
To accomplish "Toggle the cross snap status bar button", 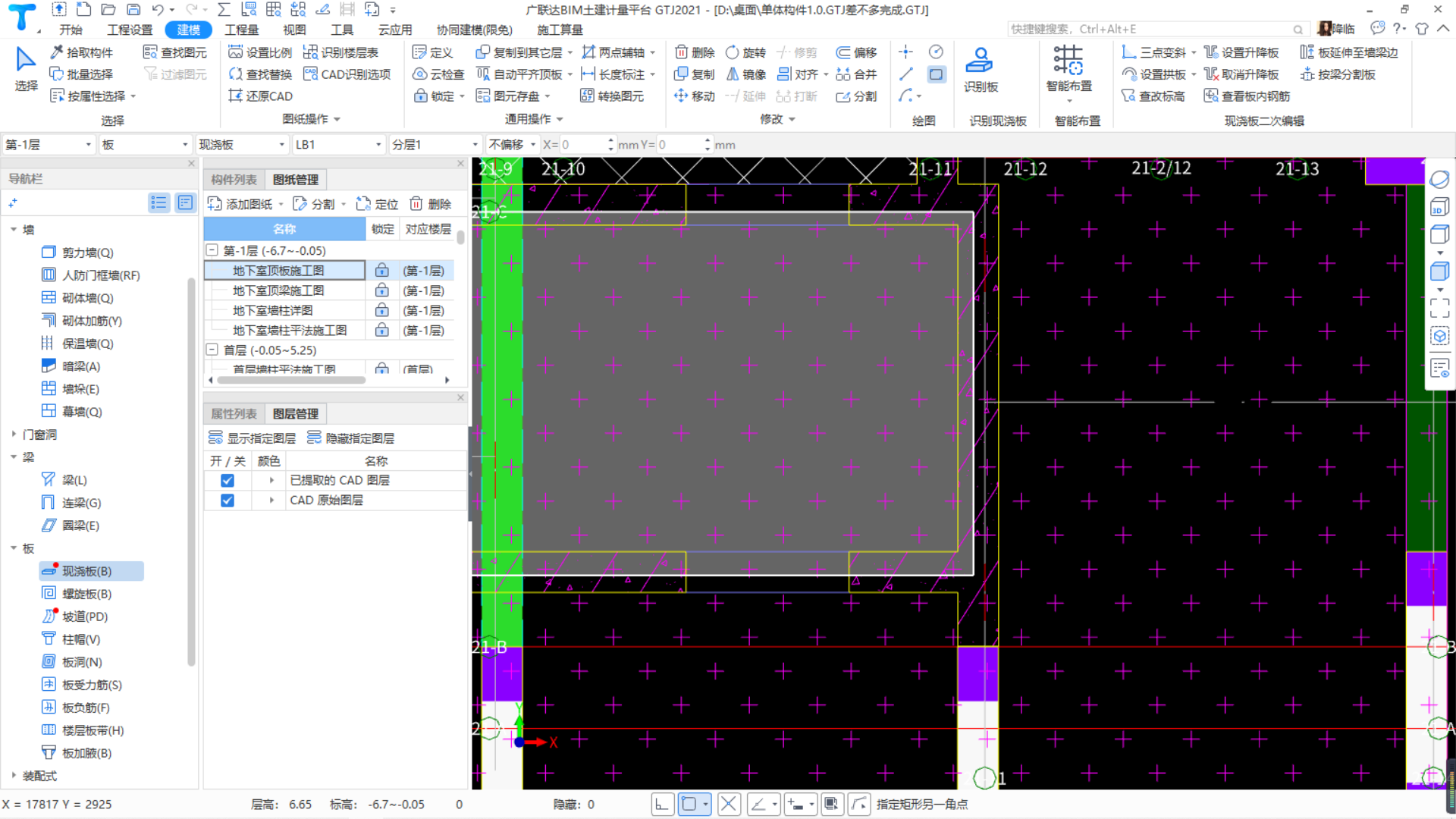I will coord(728,804).
